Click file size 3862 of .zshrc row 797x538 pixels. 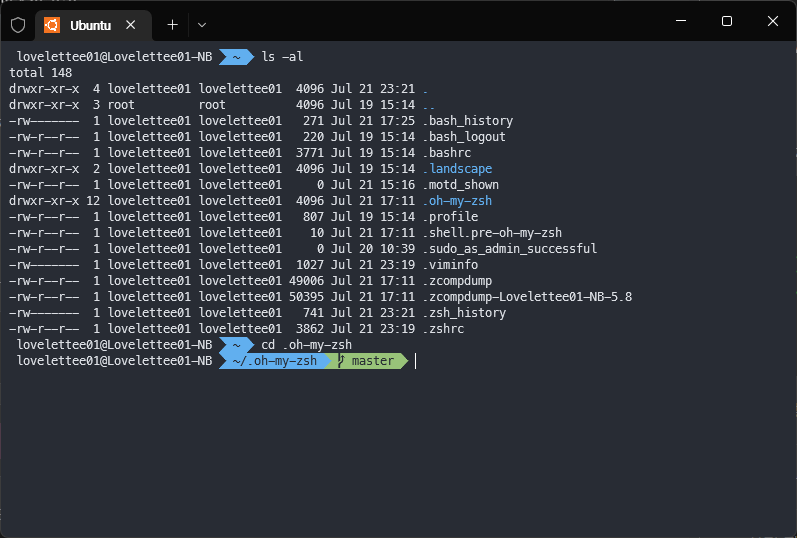tap(310, 329)
